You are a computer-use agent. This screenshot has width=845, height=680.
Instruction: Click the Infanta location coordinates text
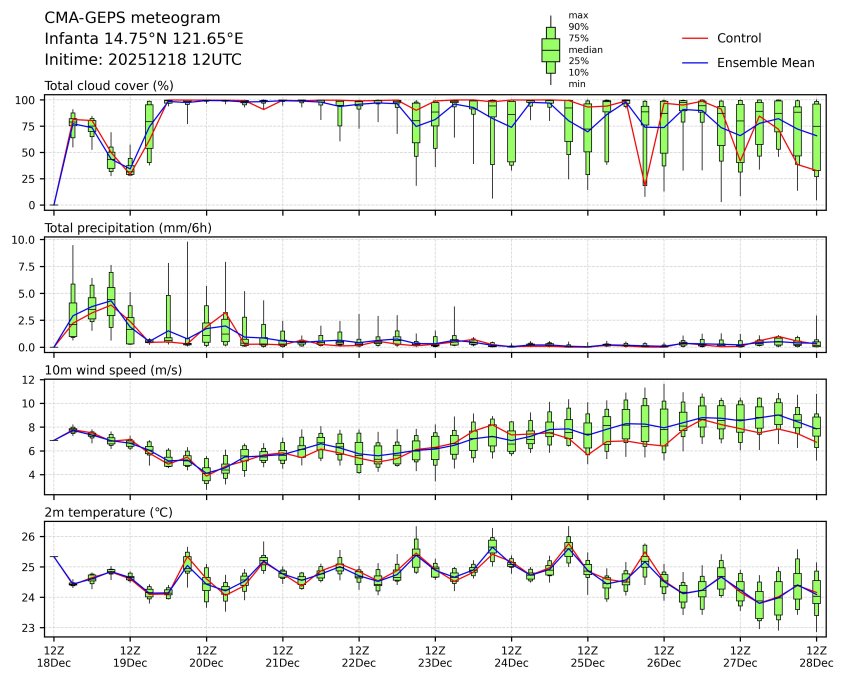click(144, 39)
